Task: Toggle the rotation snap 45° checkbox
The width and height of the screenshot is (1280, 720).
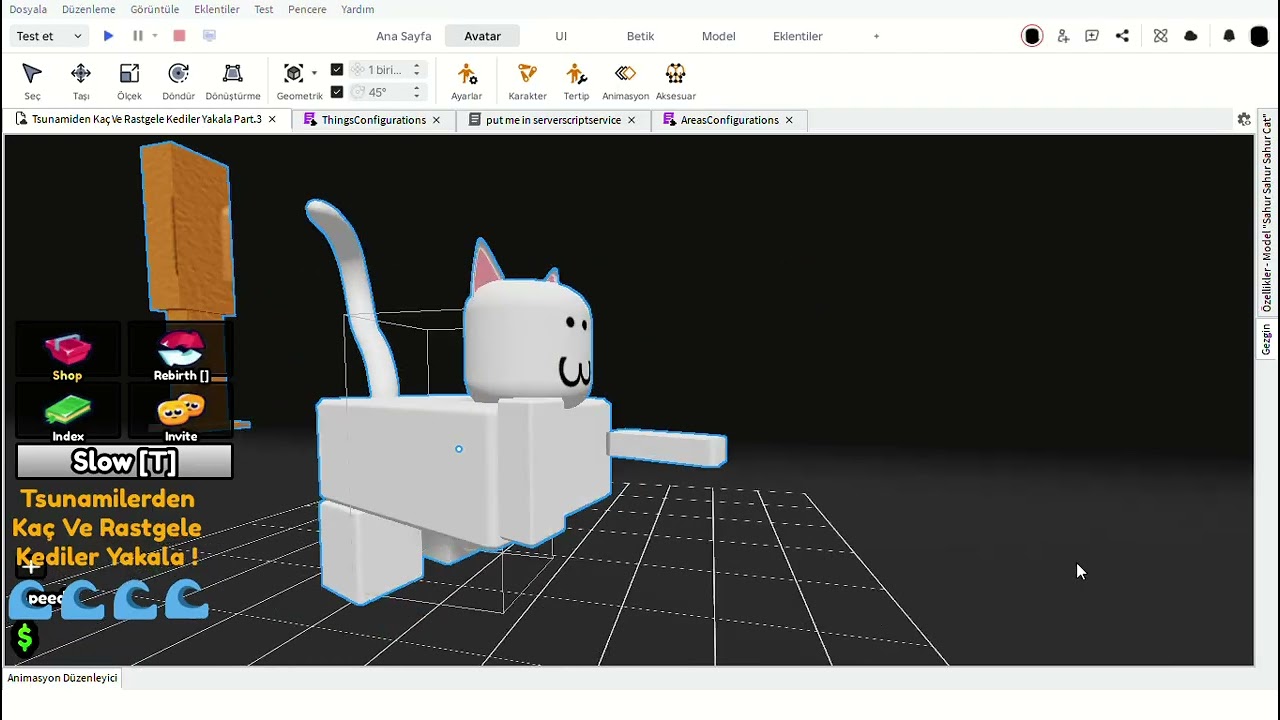Action: (337, 92)
